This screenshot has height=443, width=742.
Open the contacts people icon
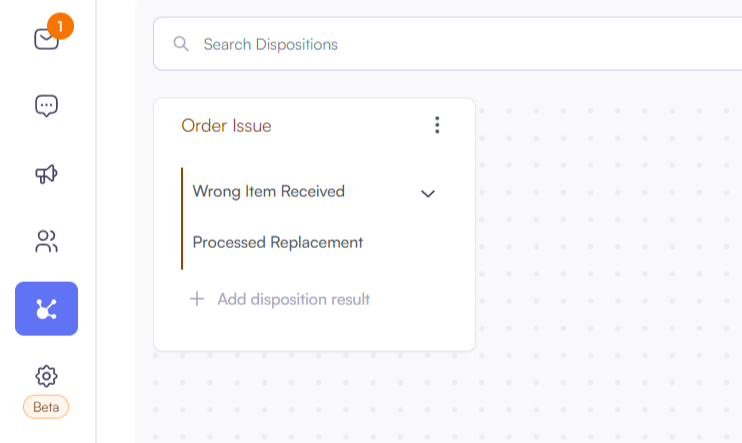[x=46, y=241]
